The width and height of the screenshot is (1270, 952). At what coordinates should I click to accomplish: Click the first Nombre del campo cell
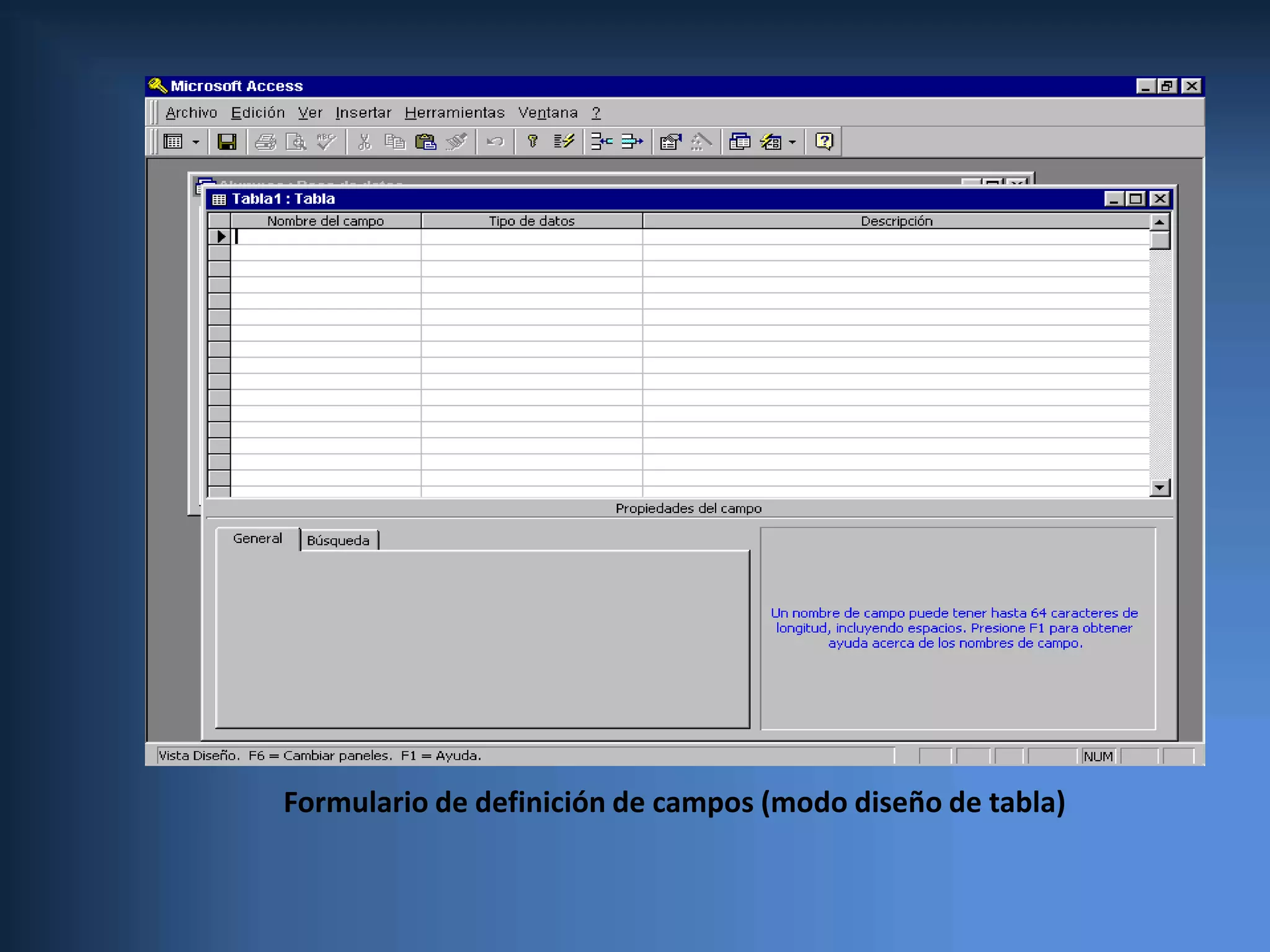click(x=326, y=237)
